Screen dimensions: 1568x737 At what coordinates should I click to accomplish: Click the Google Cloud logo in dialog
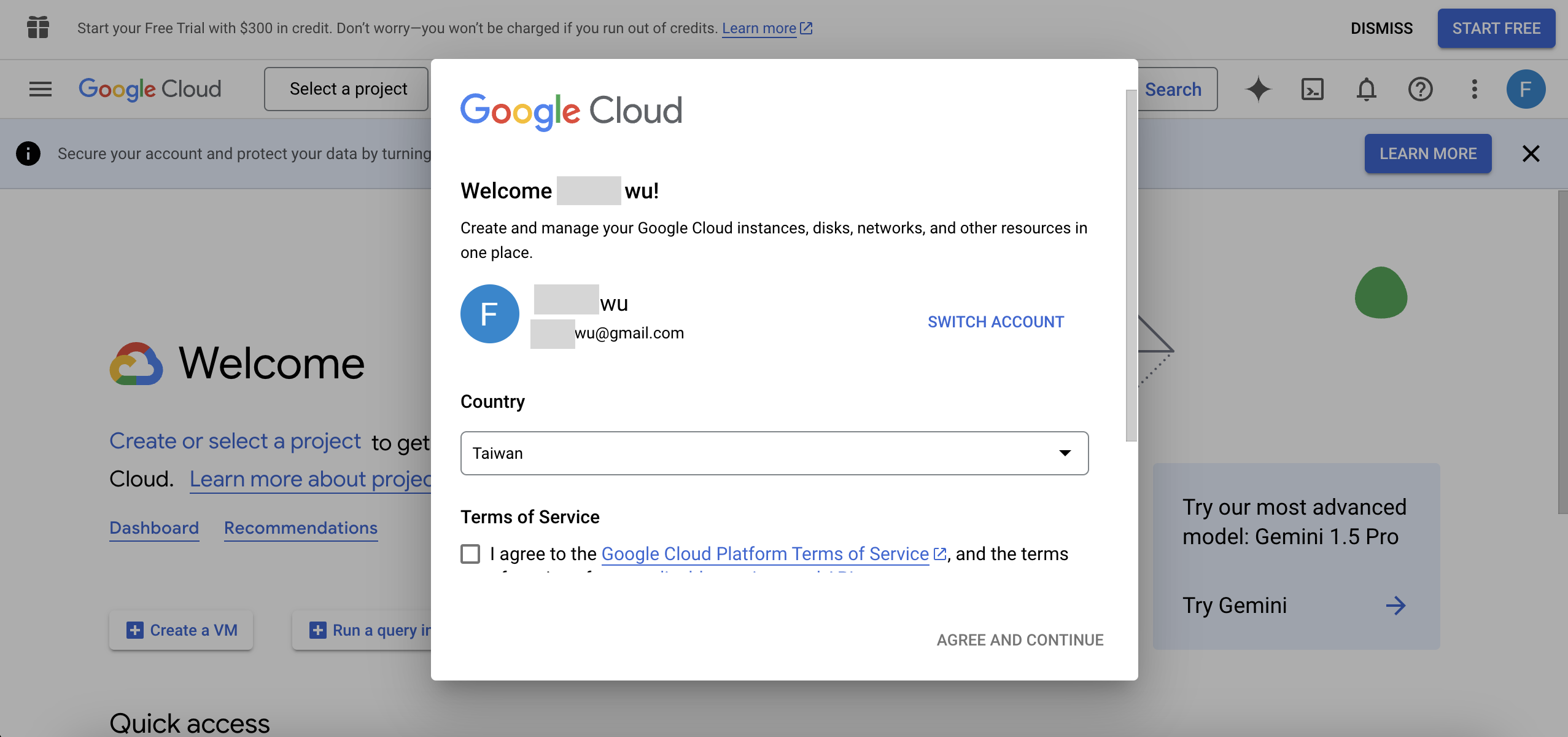(571, 111)
